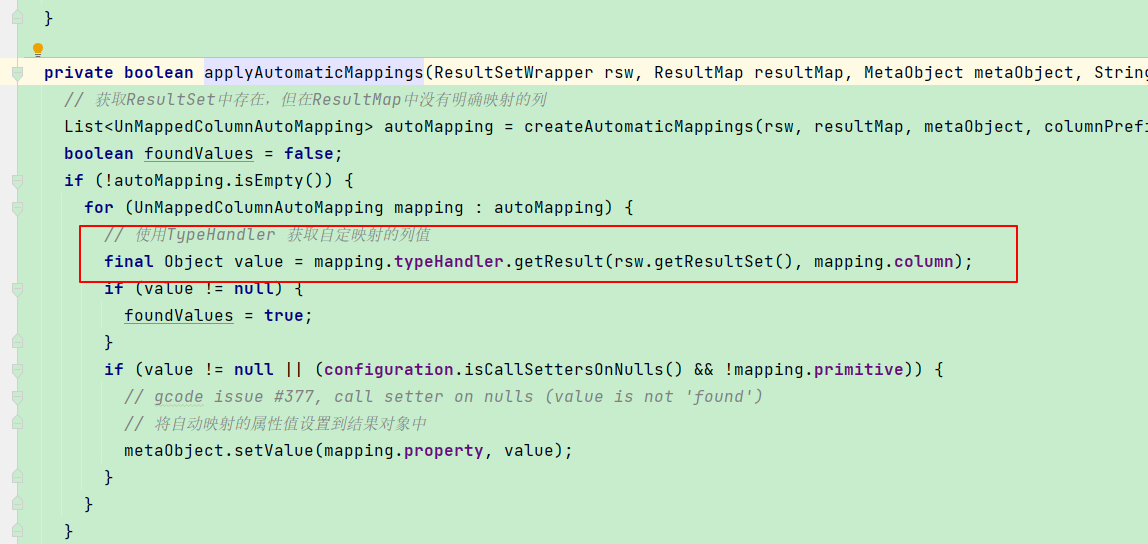The width and height of the screenshot is (1148, 544).
Task: Fold the 'gcode issue #377' comment block marker
Action: coord(18,396)
